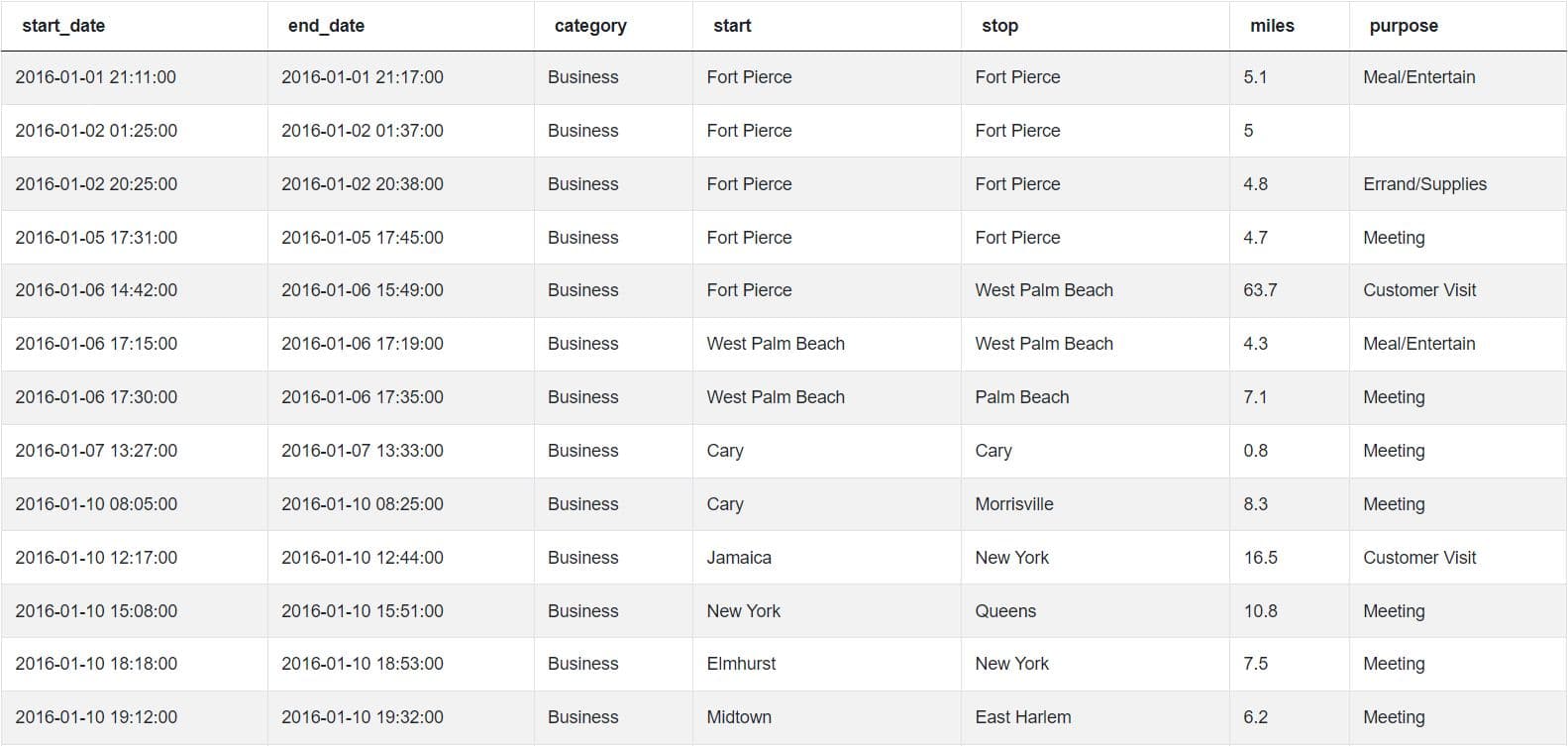Click the Elmhurst start cell

[x=741, y=664]
